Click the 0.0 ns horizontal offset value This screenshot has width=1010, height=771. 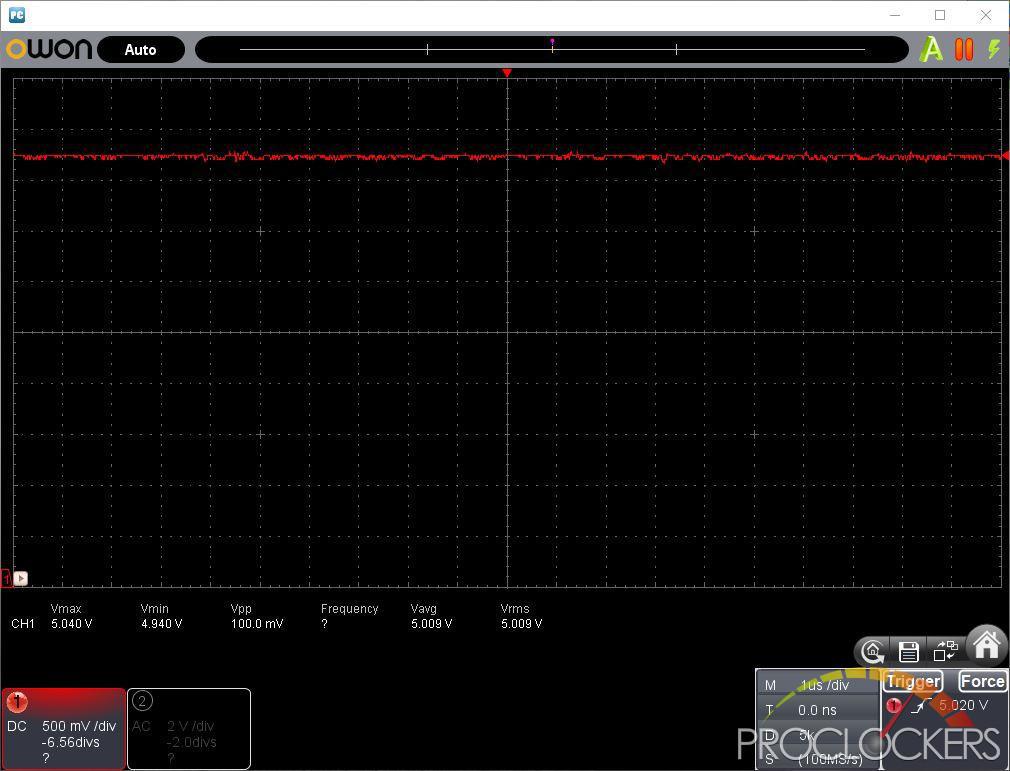[817, 710]
